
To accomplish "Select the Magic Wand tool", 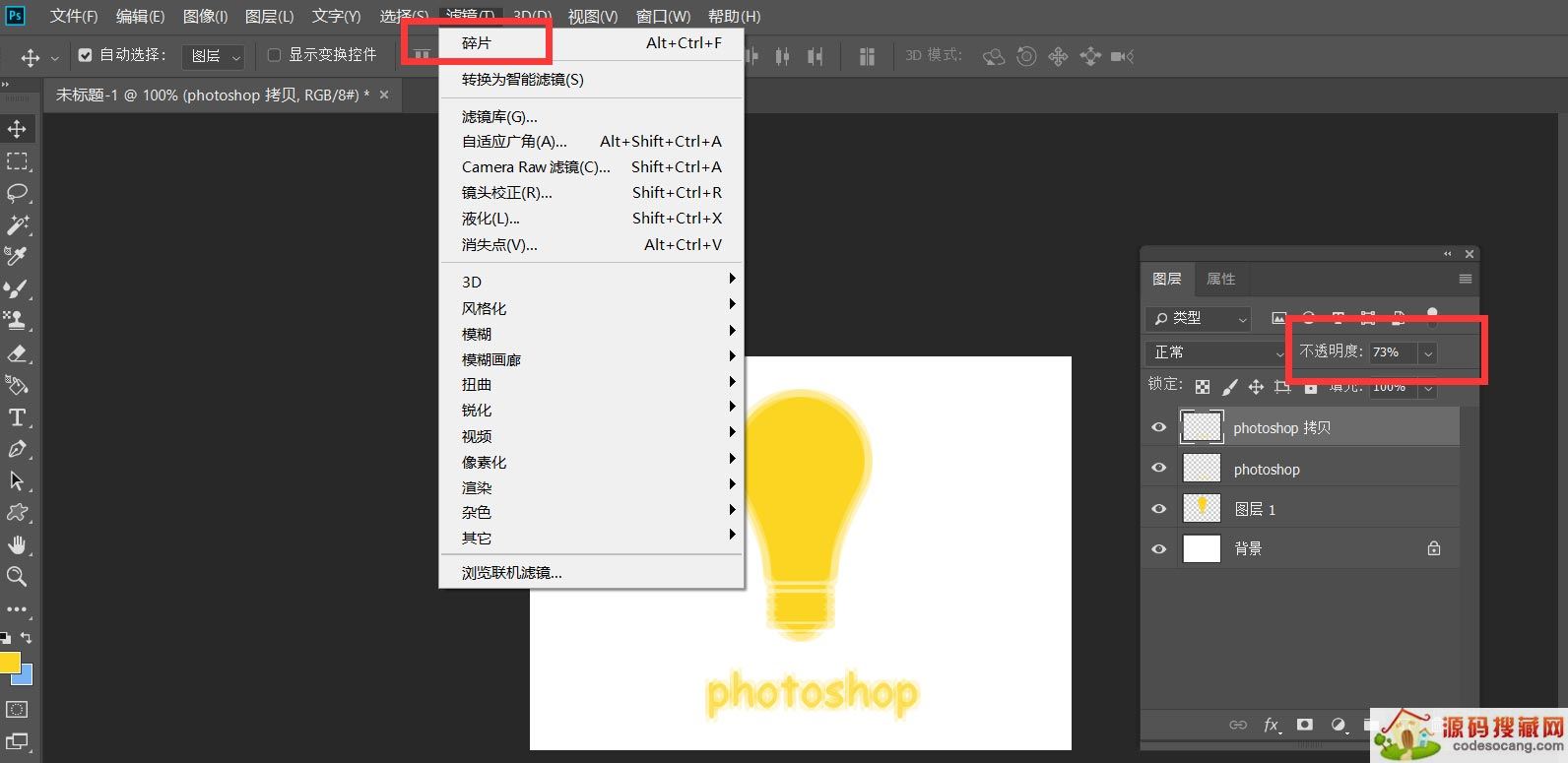I will pyautogui.click(x=17, y=224).
